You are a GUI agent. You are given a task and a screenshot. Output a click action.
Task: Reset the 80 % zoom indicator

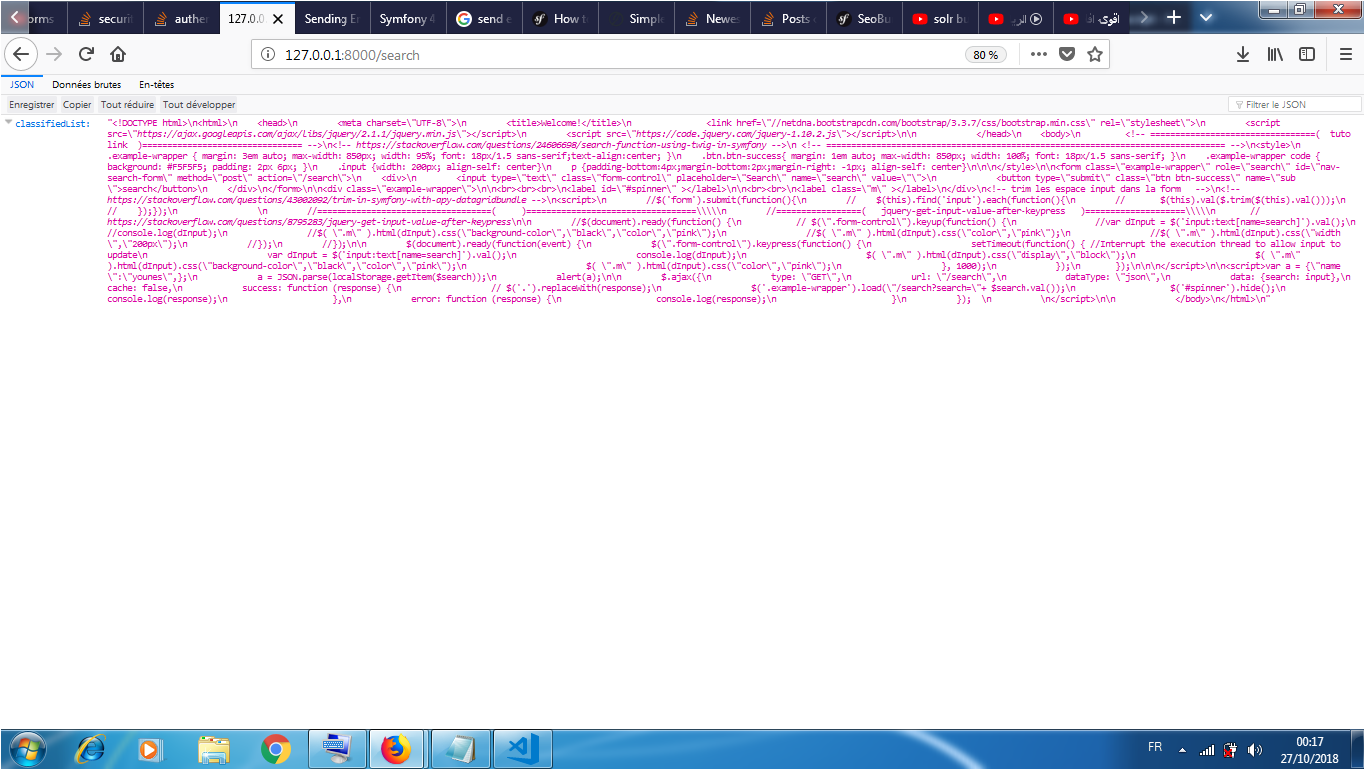(x=985, y=55)
